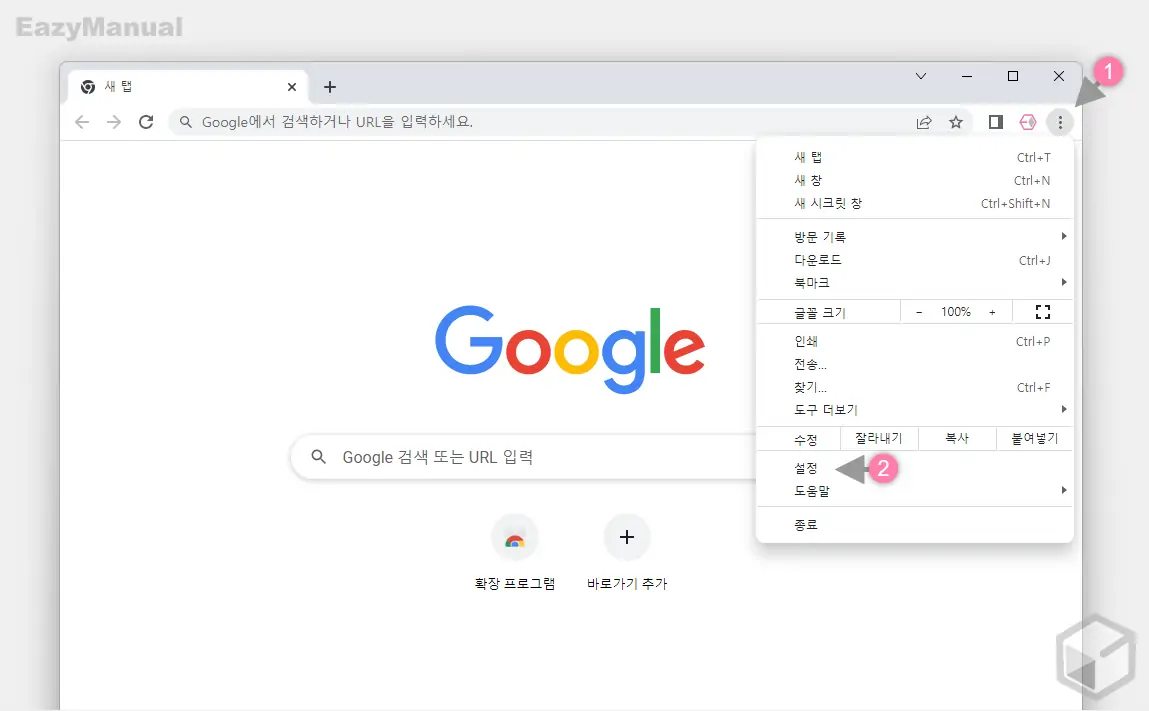Image resolution: width=1149 pixels, height=711 pixels.
Task: Click the share page icon in address bar
Action: point(924,122)
